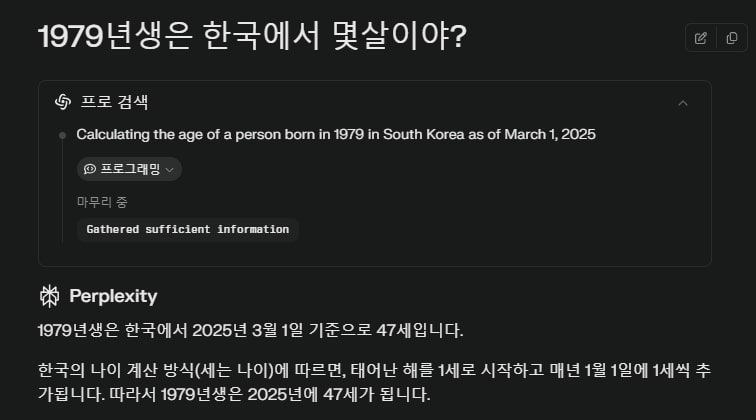Viewport: 756px width, 420px height.
Task: Click the 'Calculating the age' step text
Action: (x=336, y=134)
